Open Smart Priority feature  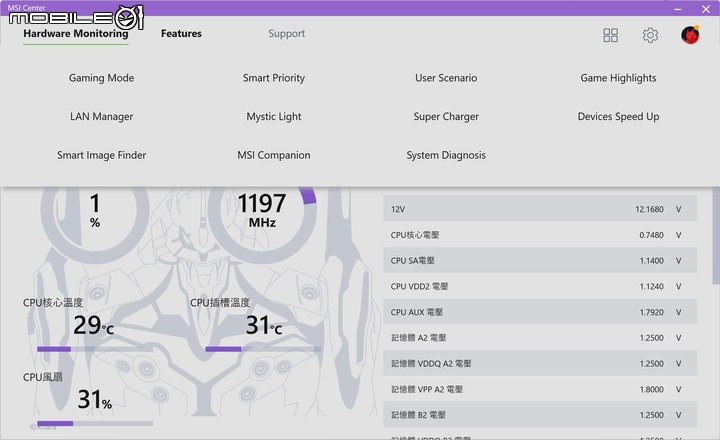274,78
